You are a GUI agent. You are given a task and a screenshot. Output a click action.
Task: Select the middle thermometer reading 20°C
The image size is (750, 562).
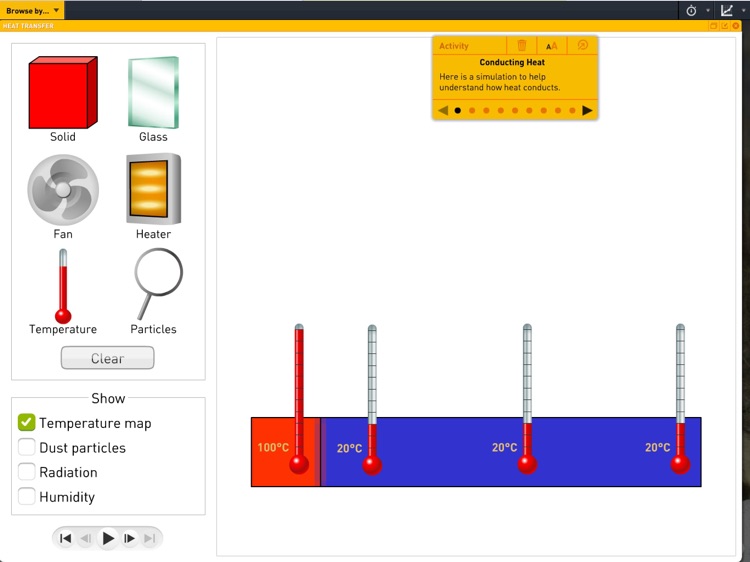tap(527, 399)
